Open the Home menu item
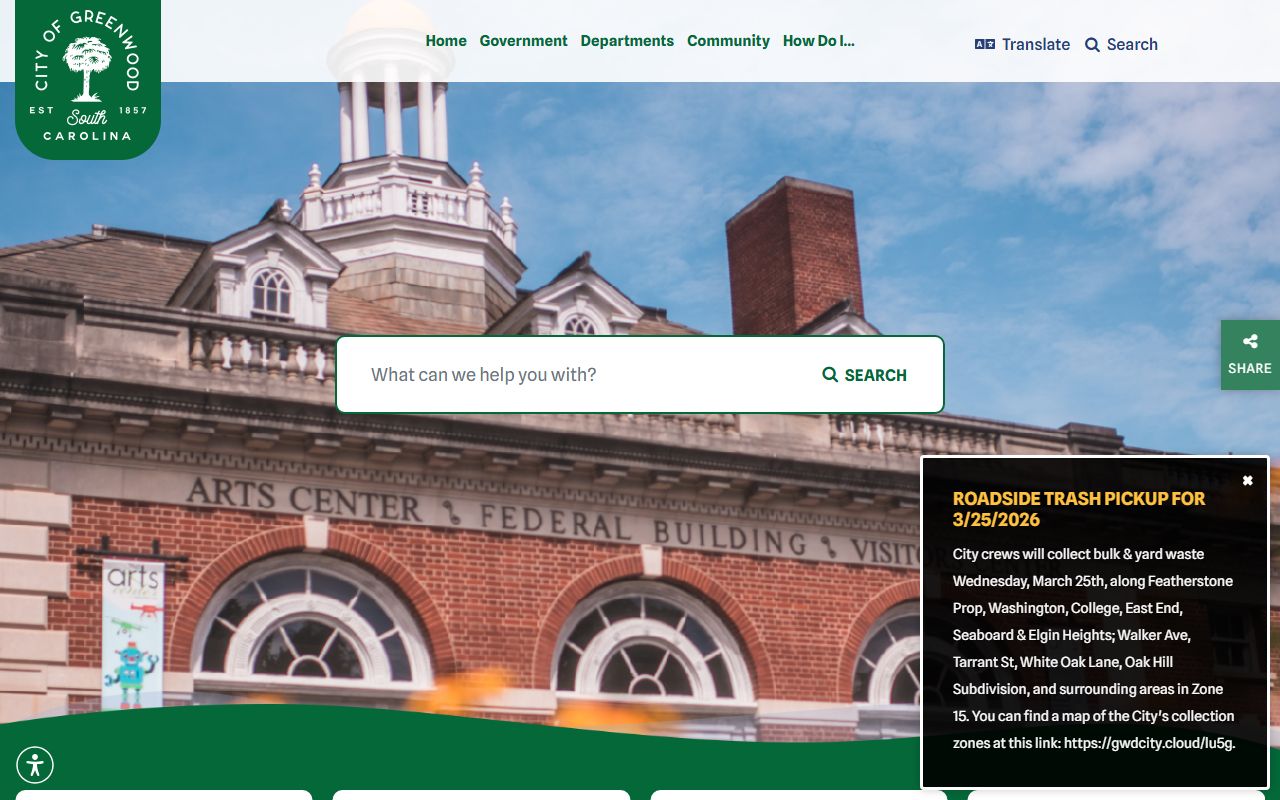This screenshot has height=800, width=1280. pyautogui.click(x=446, y=41)
